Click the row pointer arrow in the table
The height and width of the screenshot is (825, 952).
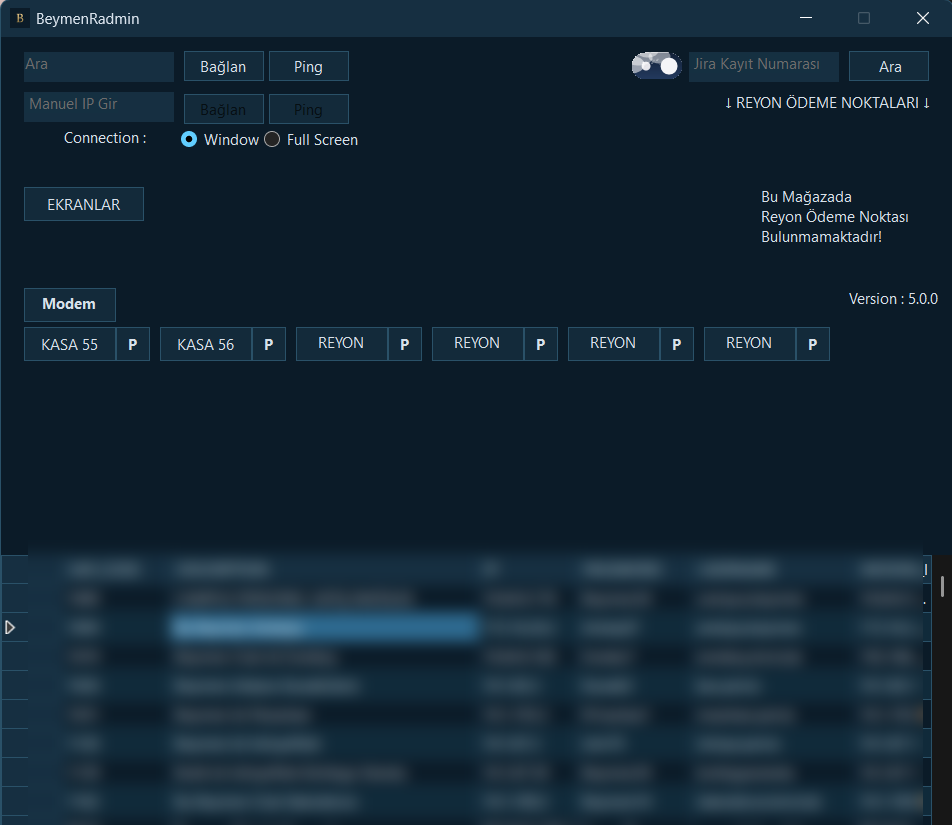pyautogui.click(x=11, y=627)
